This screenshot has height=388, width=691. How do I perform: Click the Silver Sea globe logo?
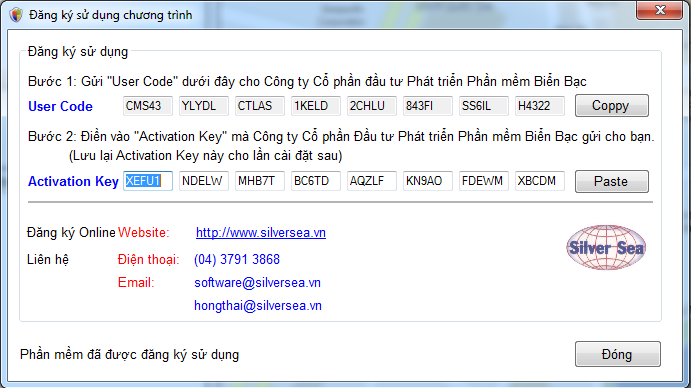tap(606, 247)
